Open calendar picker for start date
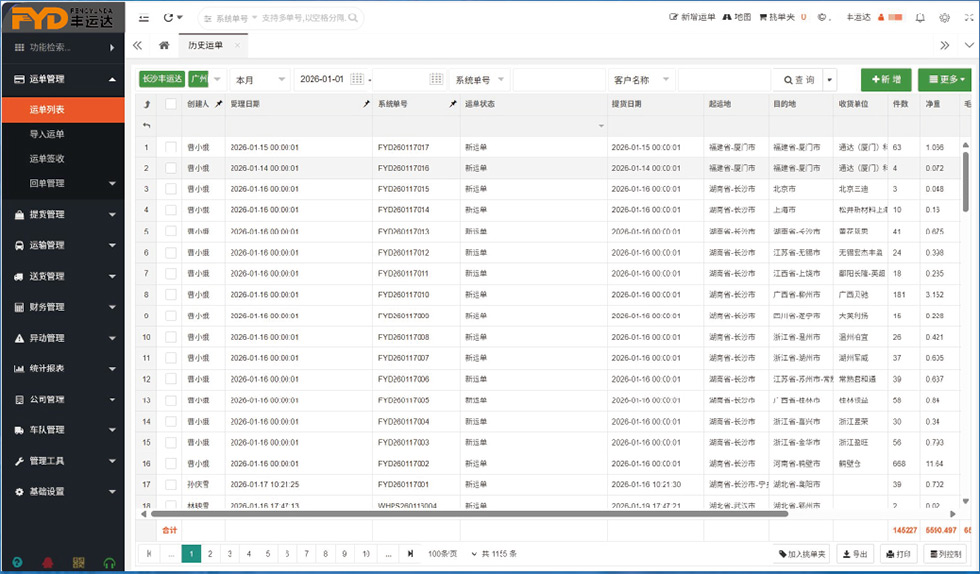The image size is (980, 574). (359, 79)
